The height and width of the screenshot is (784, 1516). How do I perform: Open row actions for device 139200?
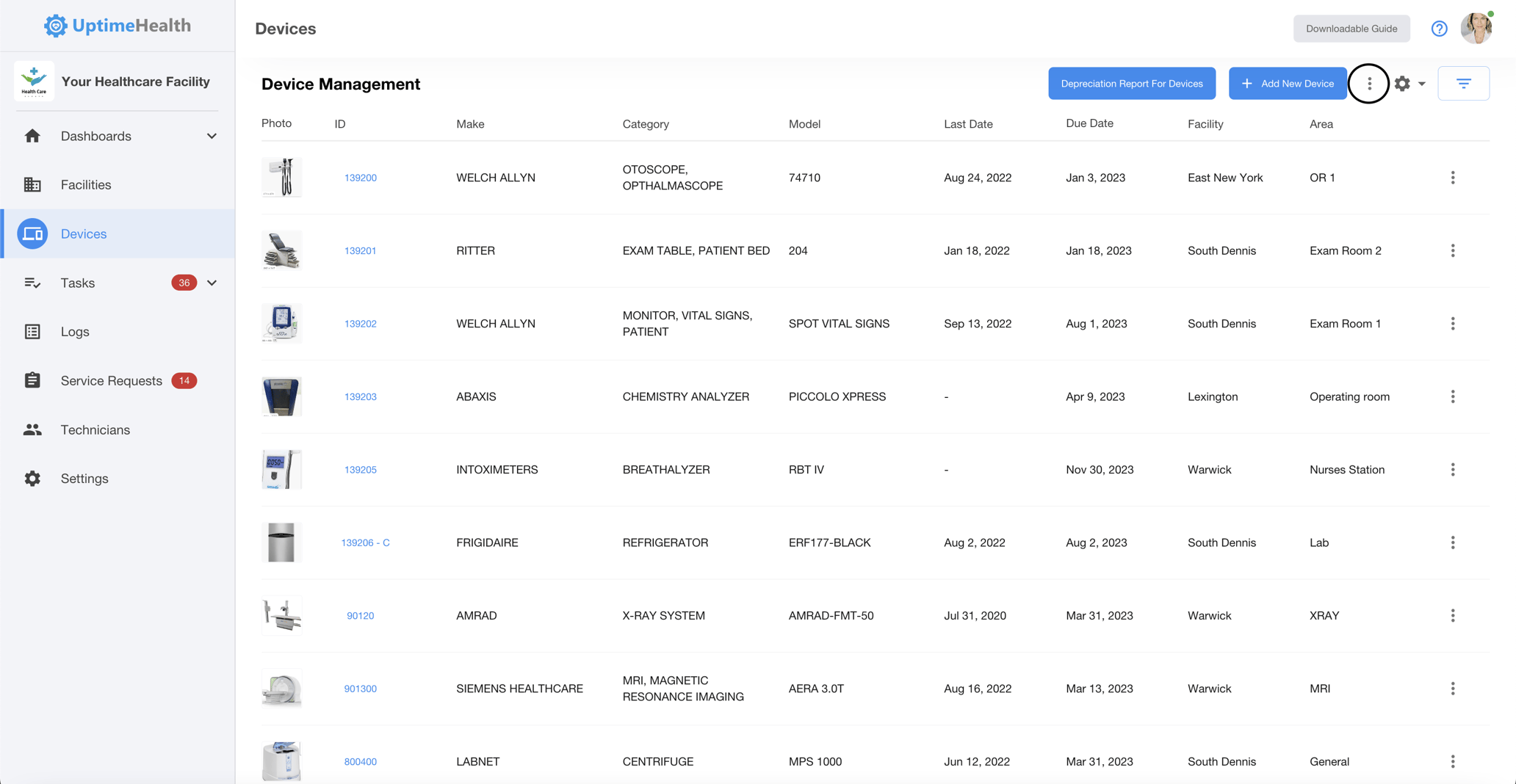(x=1452, y=178)
